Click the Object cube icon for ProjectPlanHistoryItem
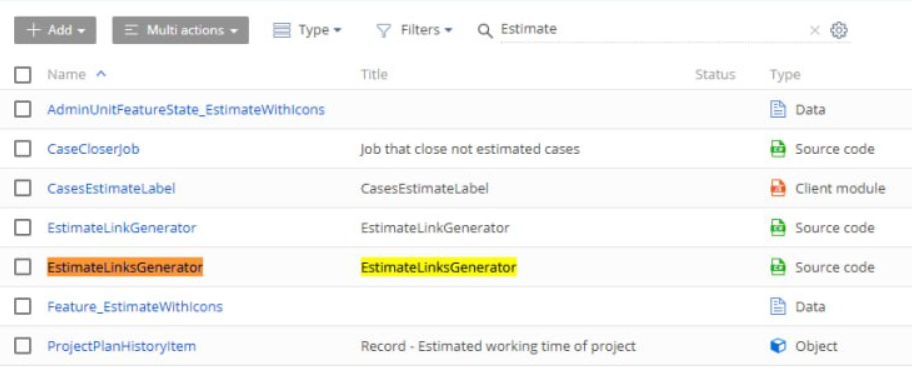The height and width of the screenshot is (375, 912). [778, 346]
